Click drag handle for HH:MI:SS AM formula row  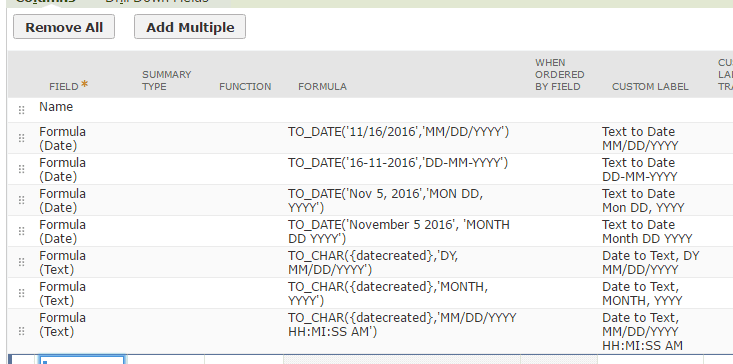[x=22, y=331]
